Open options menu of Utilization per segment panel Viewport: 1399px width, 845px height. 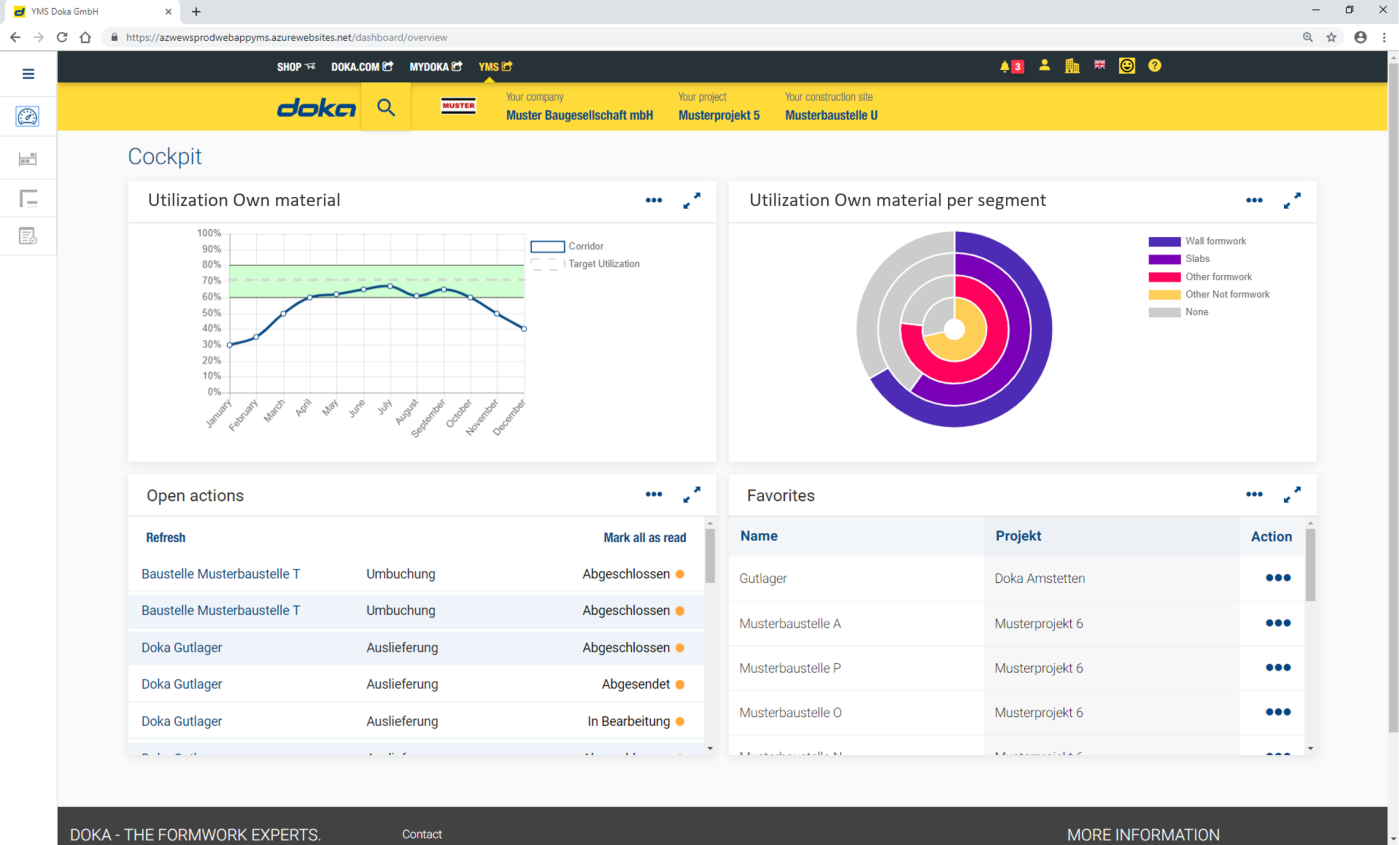[1254, 201]
